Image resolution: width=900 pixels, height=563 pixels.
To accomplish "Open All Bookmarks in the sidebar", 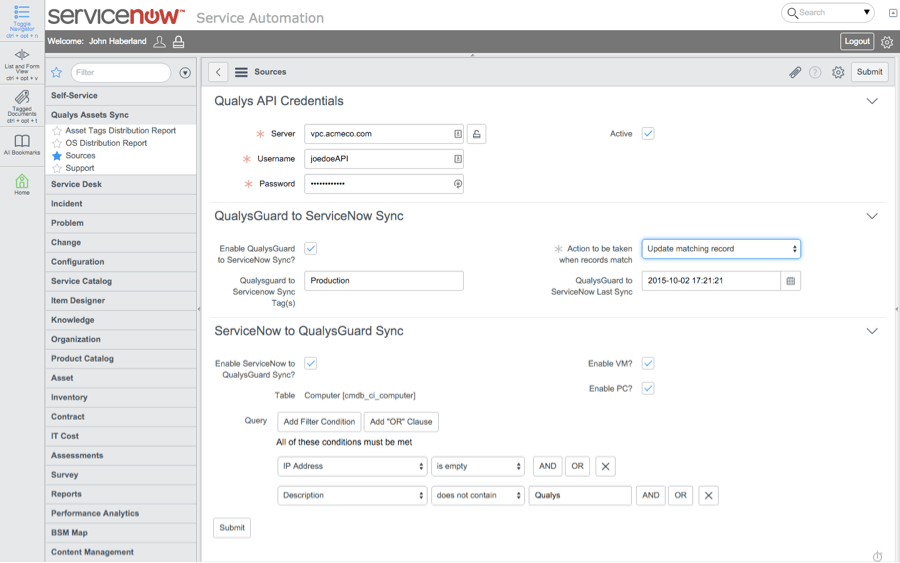I will 22,141.
